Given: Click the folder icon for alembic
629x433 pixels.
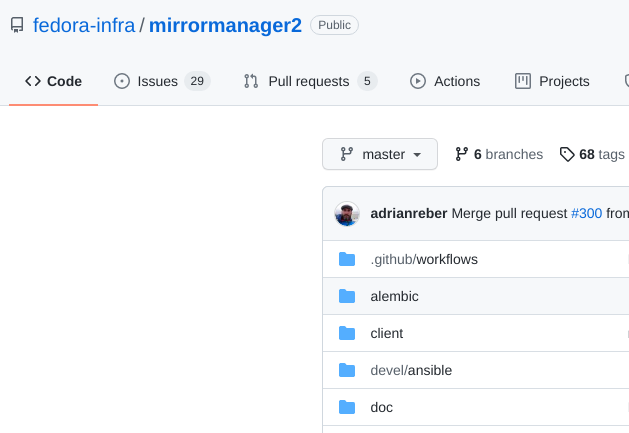Looking at the screenshot, I should pyautogui.click(x=347, y=296).
